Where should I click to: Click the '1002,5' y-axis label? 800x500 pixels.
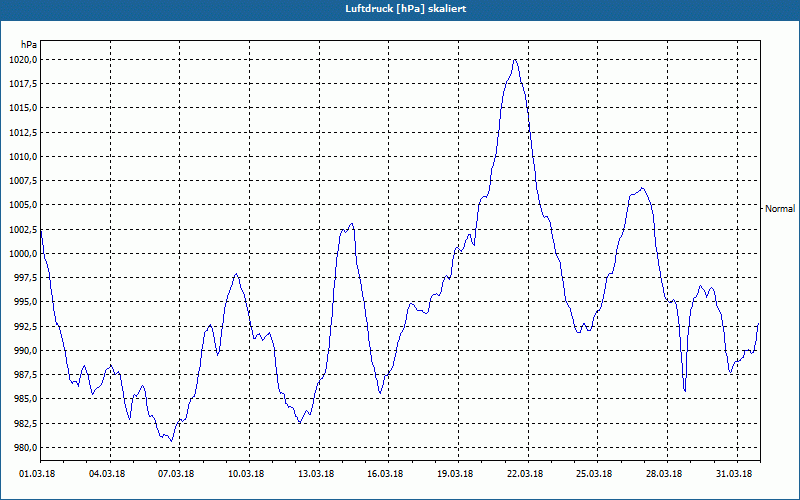(23, 230)
